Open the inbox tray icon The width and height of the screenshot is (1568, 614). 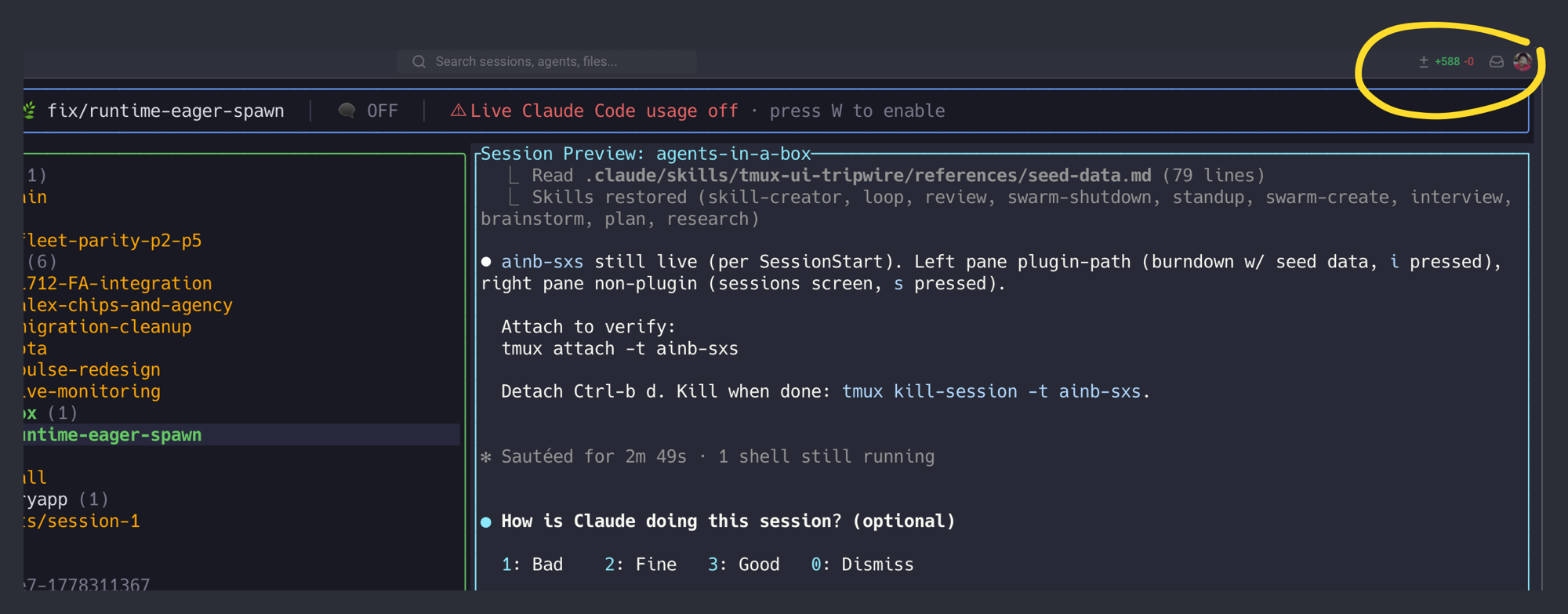click(x=1497, y=61)
